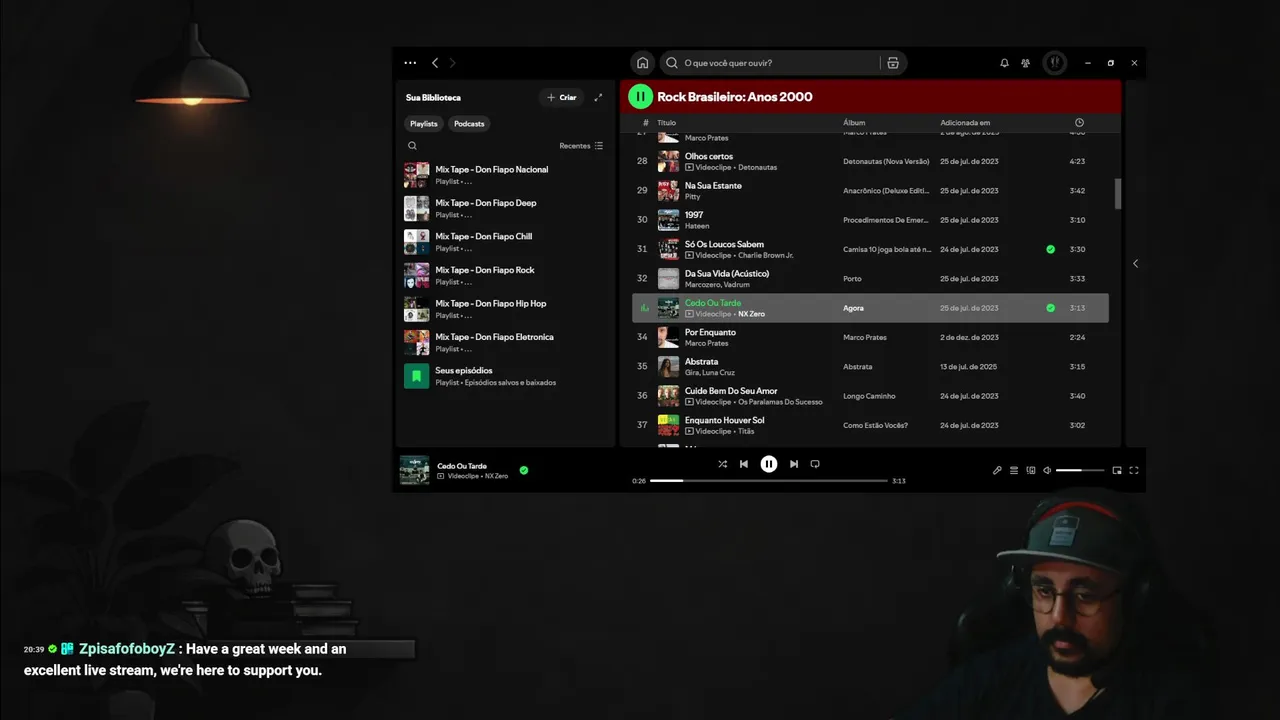
Task: Open album link Longo Caminho
Action: 869,396
